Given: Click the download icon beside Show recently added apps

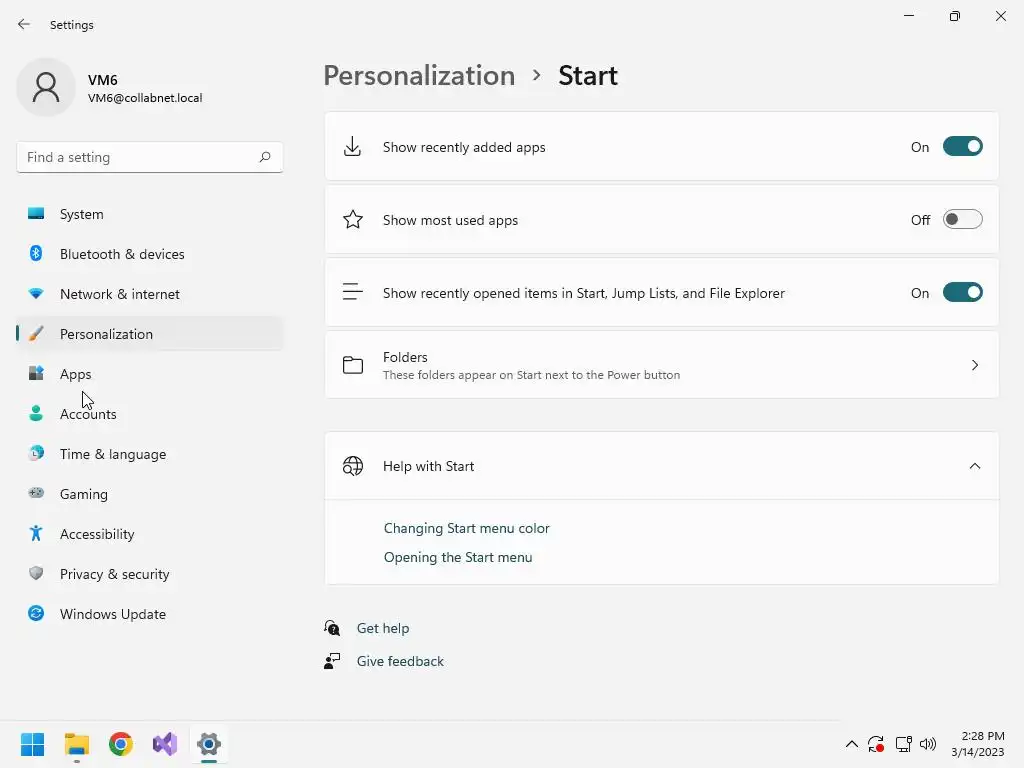Looking at the screenshot, I should pyautogui.click(x=353, y=147).
